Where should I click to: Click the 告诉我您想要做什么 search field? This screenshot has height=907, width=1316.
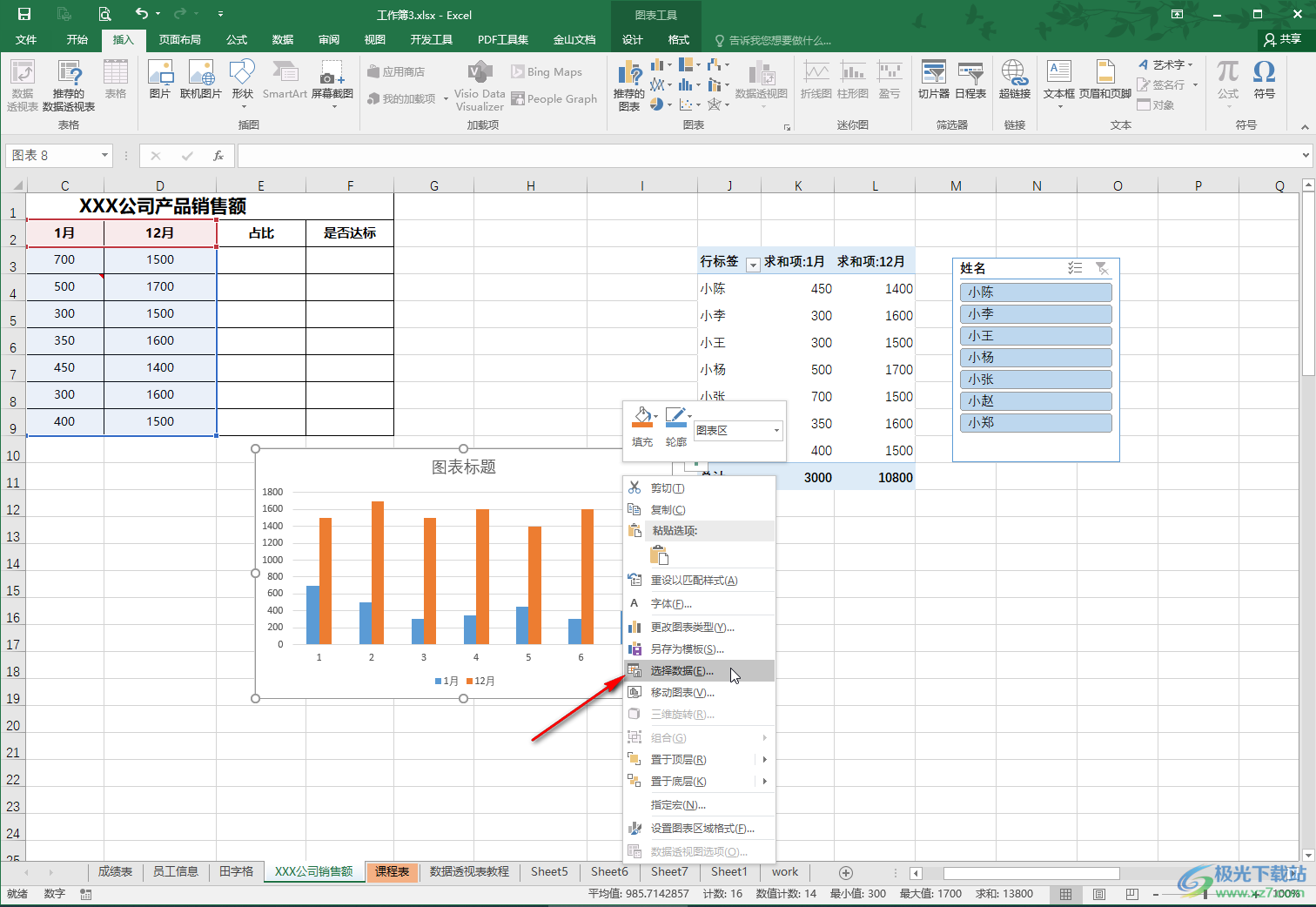[x=775, y=40]
